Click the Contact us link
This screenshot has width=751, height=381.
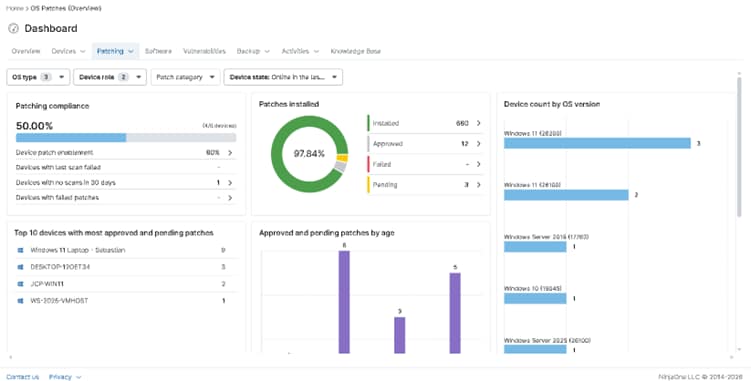[23, 377]
